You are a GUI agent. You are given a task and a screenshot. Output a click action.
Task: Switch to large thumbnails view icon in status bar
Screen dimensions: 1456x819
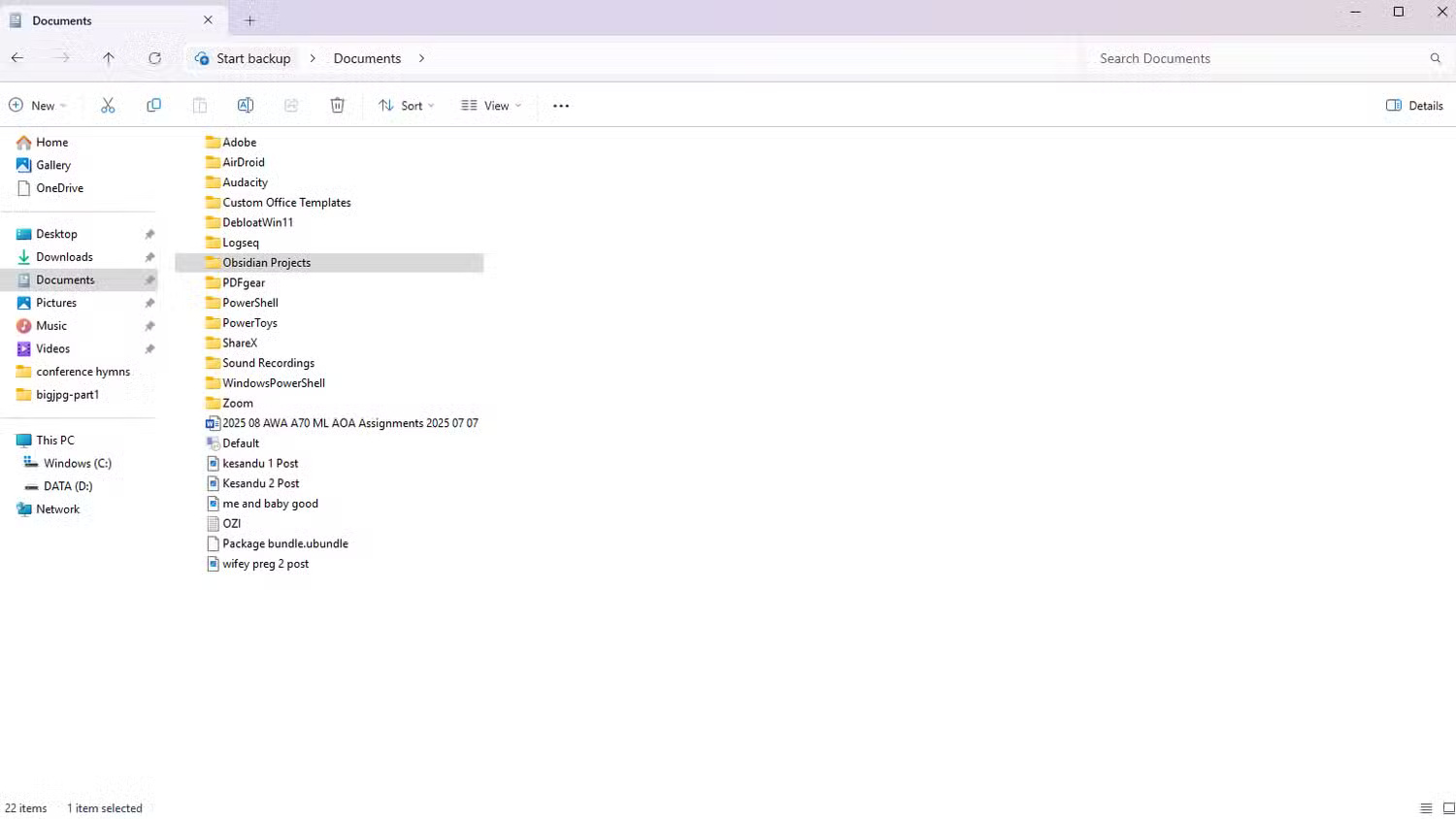click(x=1448, y=808)
